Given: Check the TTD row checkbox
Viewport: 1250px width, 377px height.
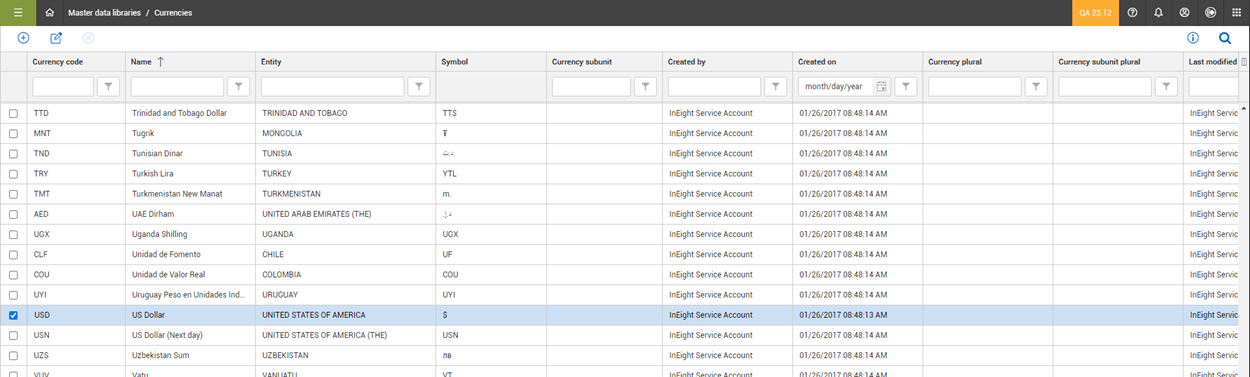Looking at the screenshot, I should pyautogui.click(x=13, y=114).
